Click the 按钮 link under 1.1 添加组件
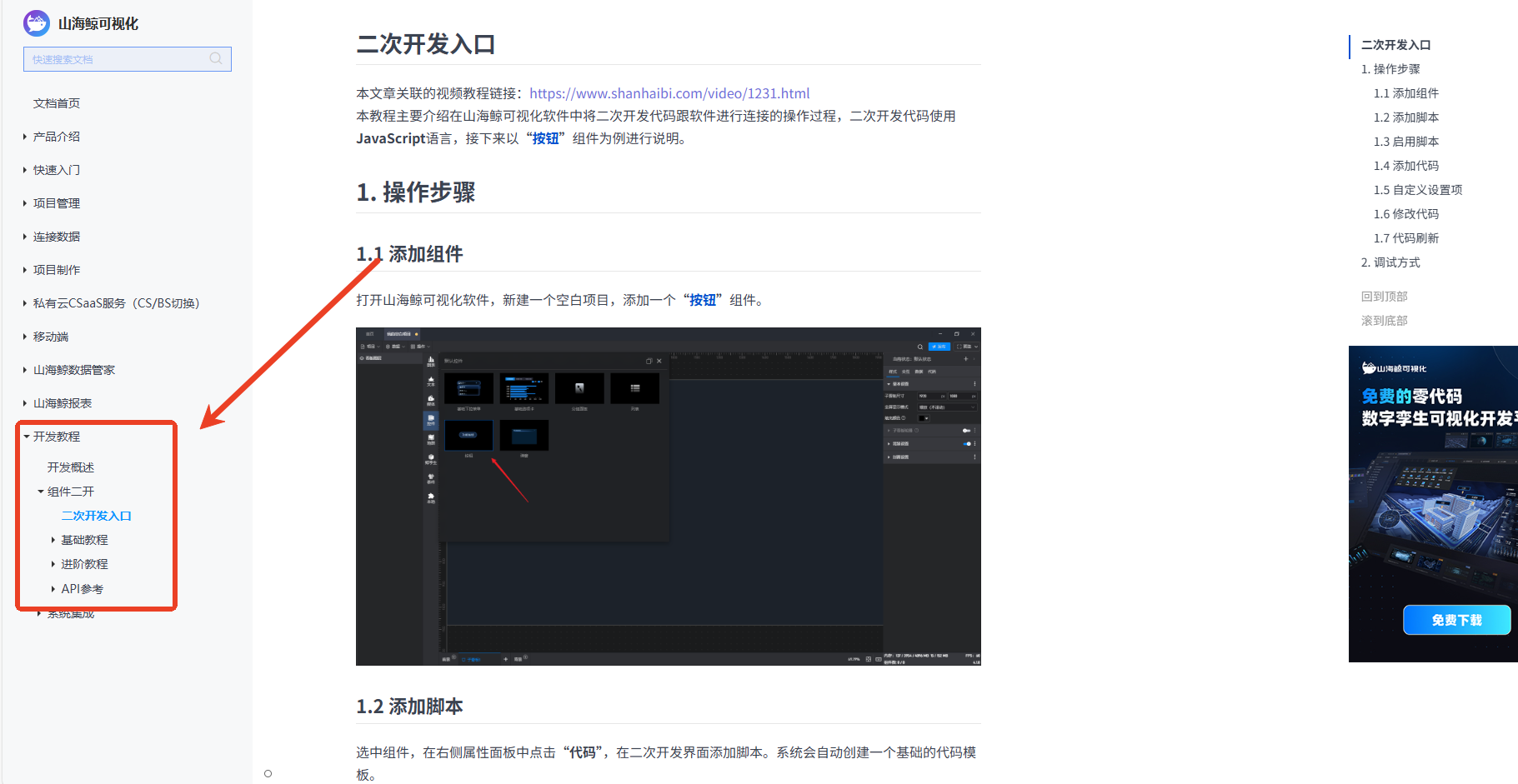The image size is (1518, 784). pyautogui.click(x=702, y=300)
